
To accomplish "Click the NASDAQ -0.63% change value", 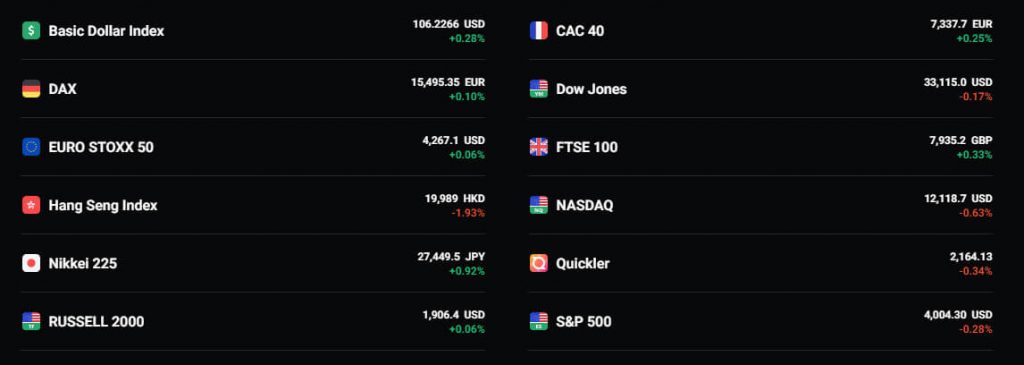I will coord(976,213).
